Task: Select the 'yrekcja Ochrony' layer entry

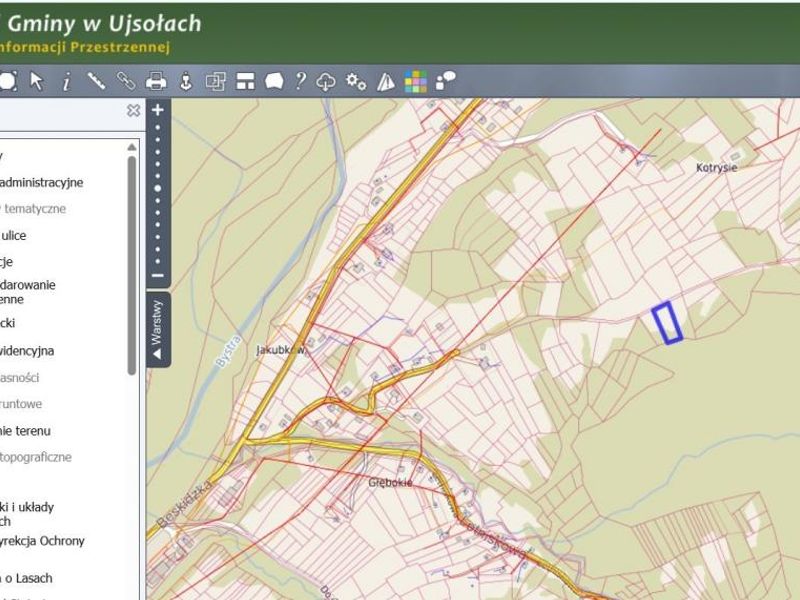Action: pyautogui.click(x=42, y=541)
